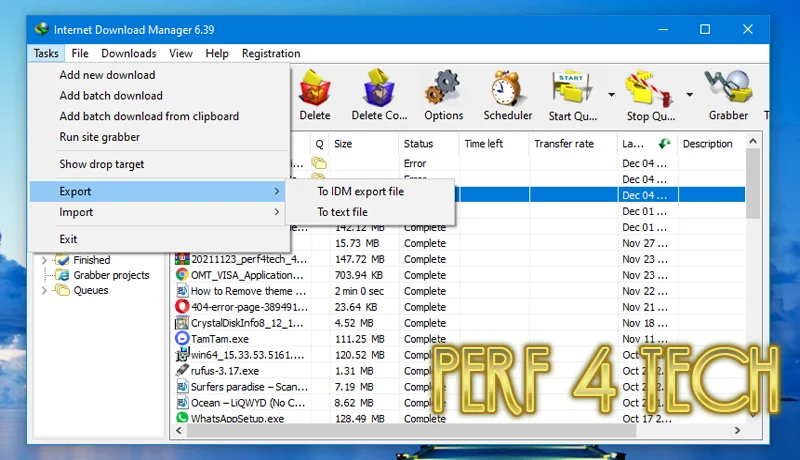Click the IDM app icon in title bar
This screenshot has width=800, height=460.
point(41,29)
